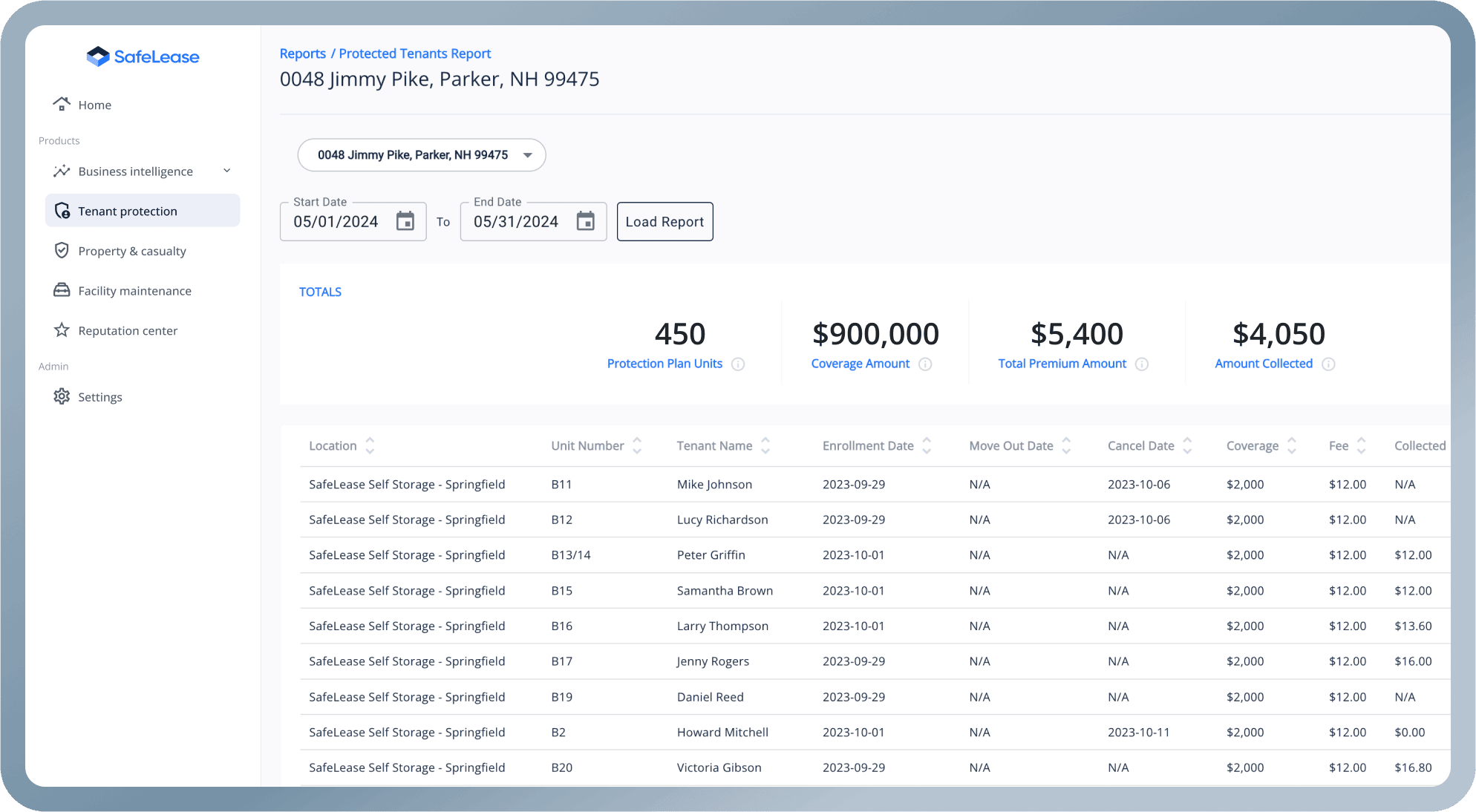Select the Tenant protection shield icon
Image resolution: width=1476 pixels, height=812 pixels.
coord(63,211)
